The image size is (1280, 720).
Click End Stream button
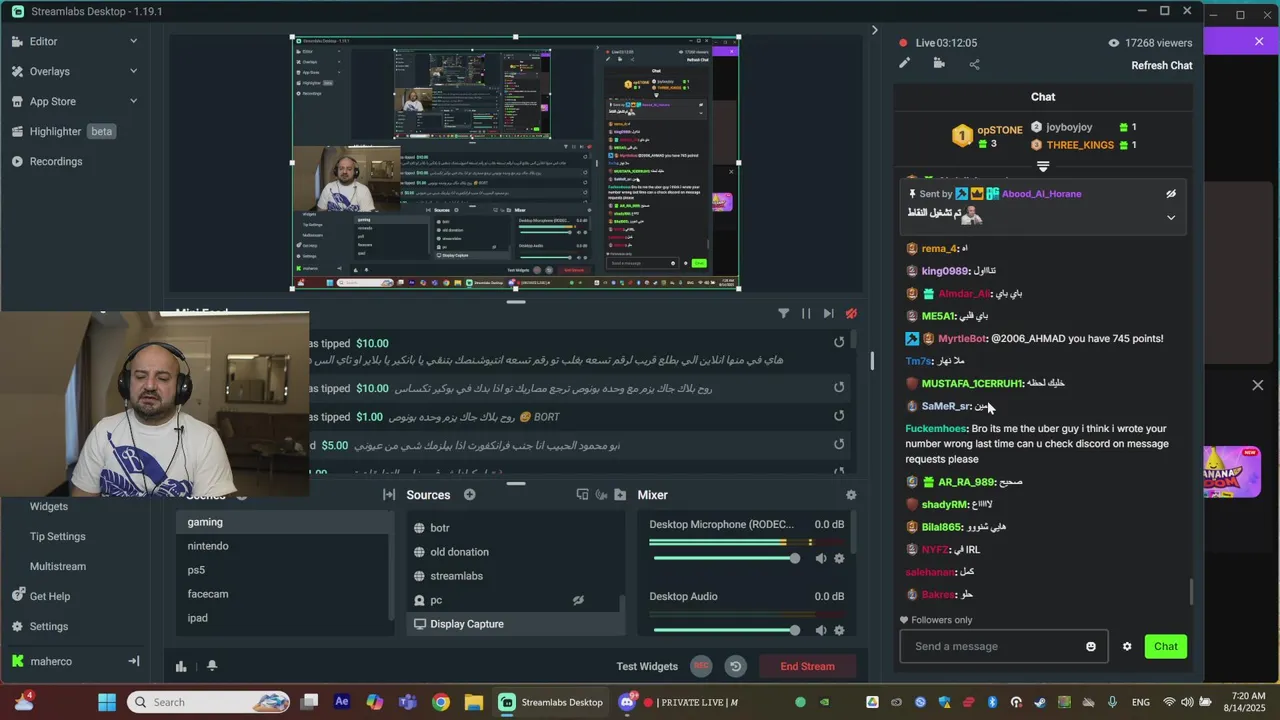[x=807, y=666]
